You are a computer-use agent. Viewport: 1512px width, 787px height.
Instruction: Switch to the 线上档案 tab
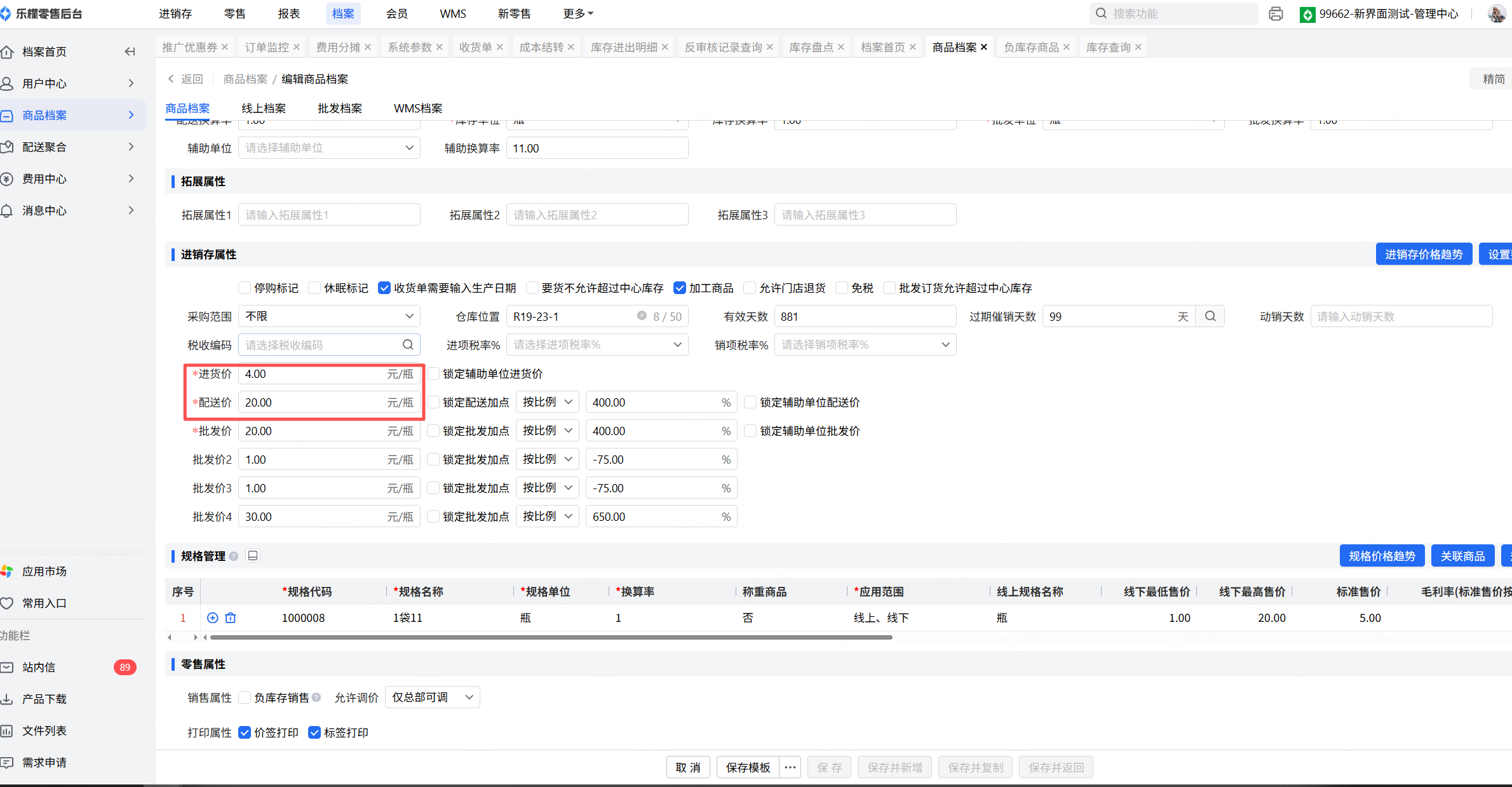coord(264,108)
